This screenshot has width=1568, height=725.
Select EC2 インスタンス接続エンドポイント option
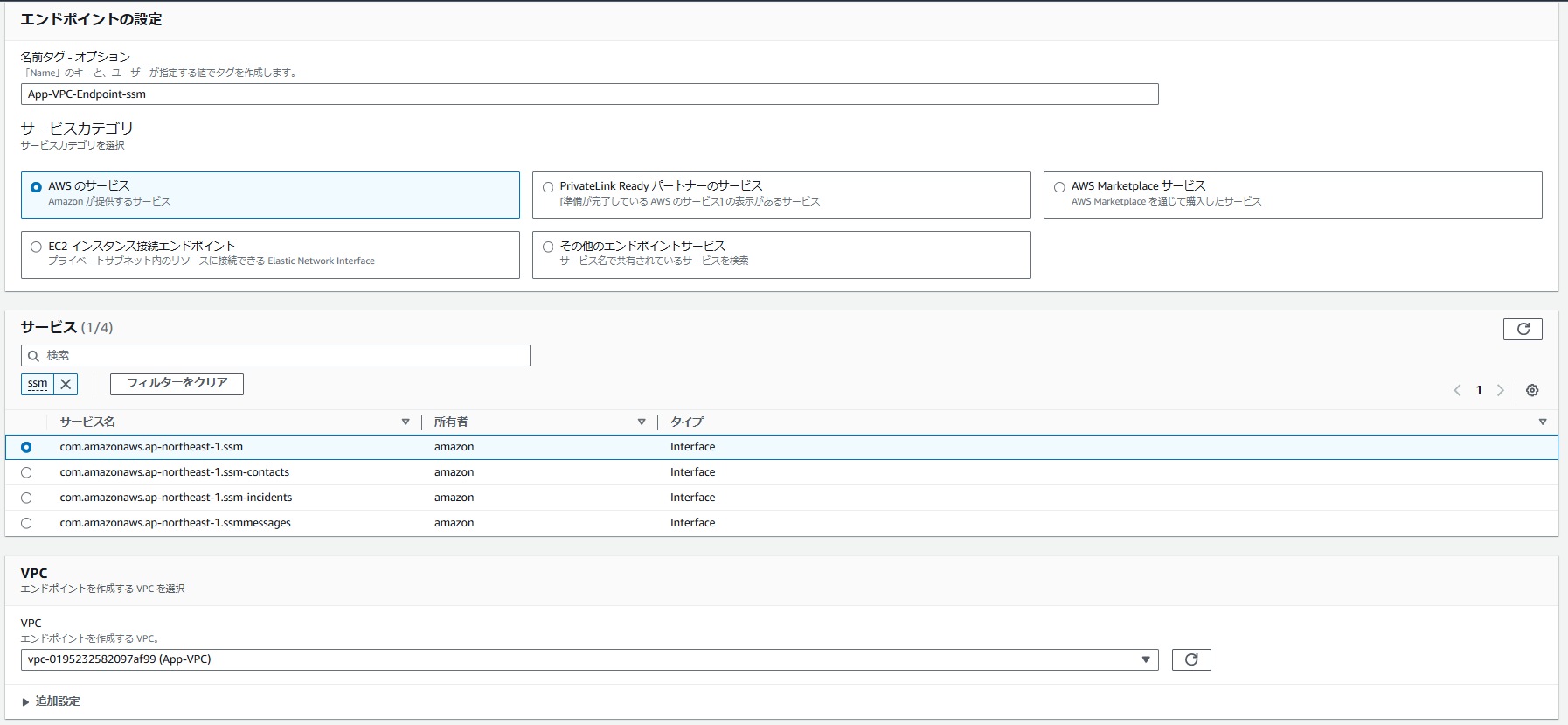point(36,247)
